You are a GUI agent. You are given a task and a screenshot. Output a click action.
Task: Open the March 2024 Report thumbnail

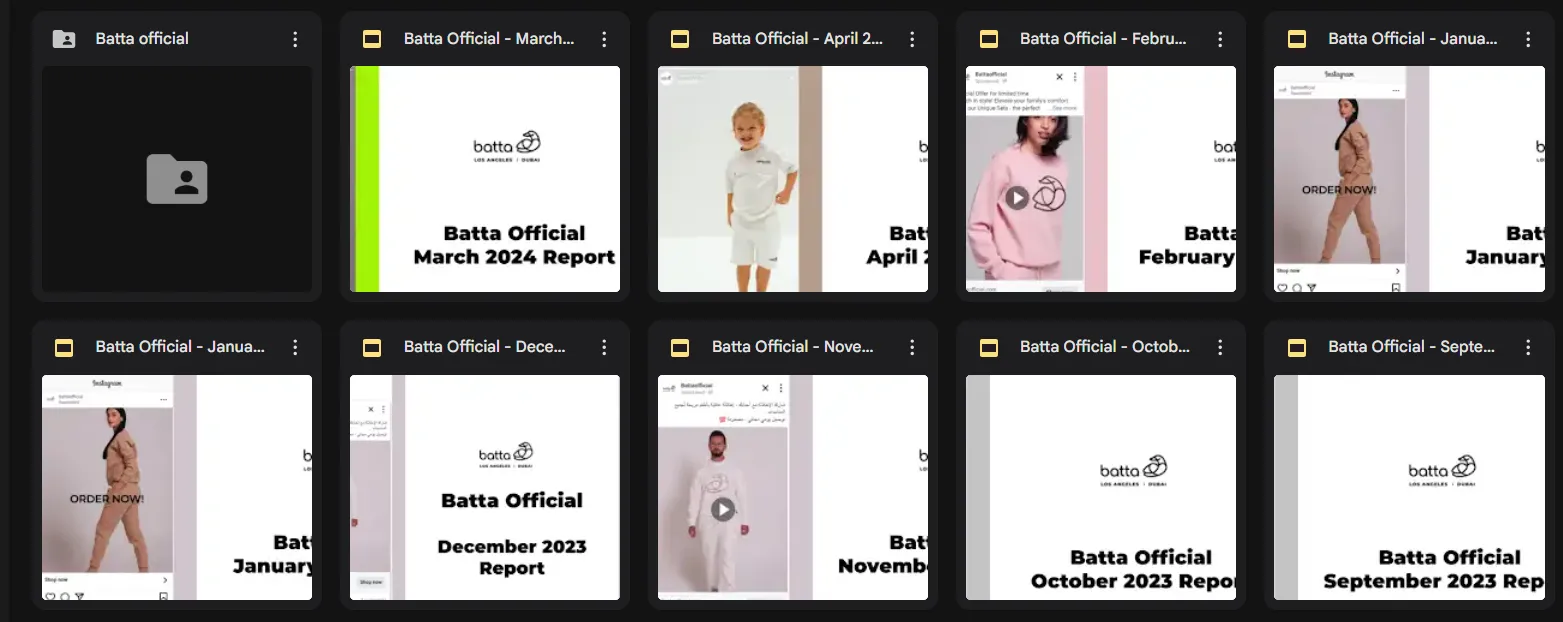pos(485,179)
